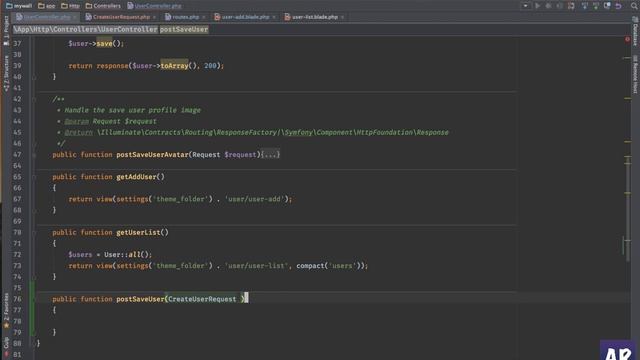Toggle listening for PHP debug connections

coord(571,6)
